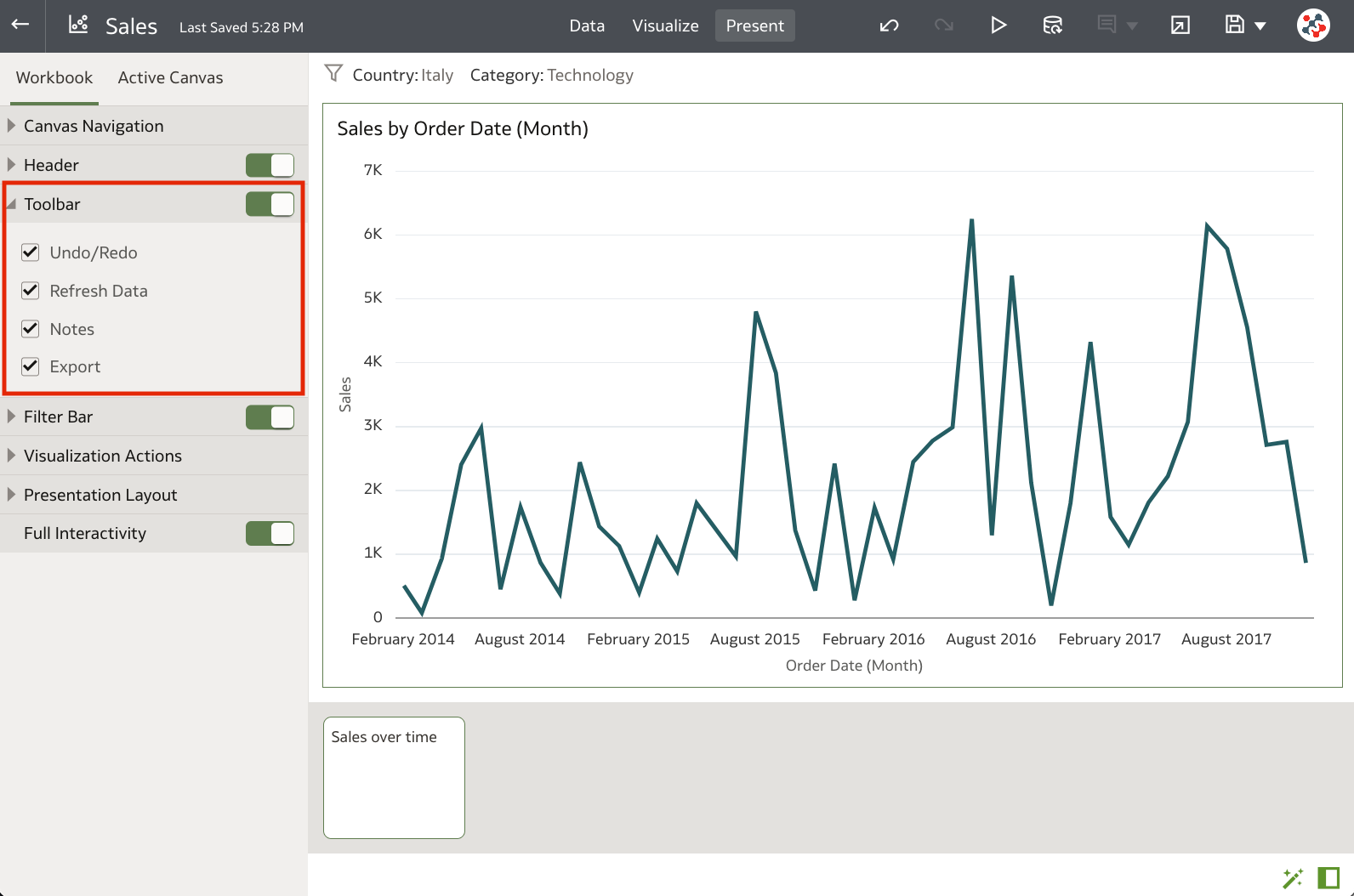Toggle the Toolbar switch

[x=270, y=204]
